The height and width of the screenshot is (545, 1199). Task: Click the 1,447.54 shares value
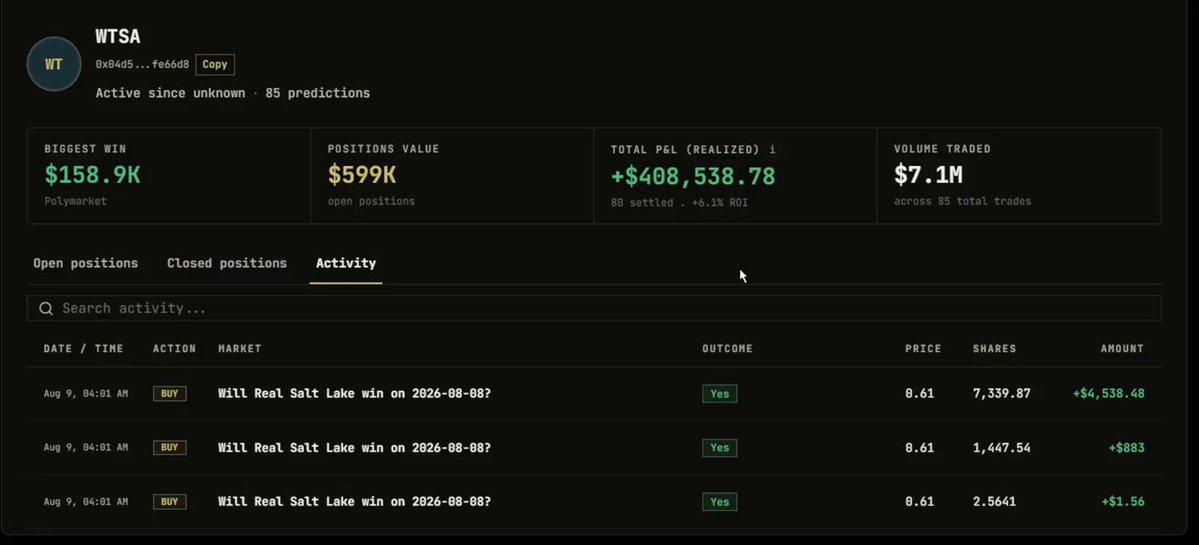pos(1002,448)
